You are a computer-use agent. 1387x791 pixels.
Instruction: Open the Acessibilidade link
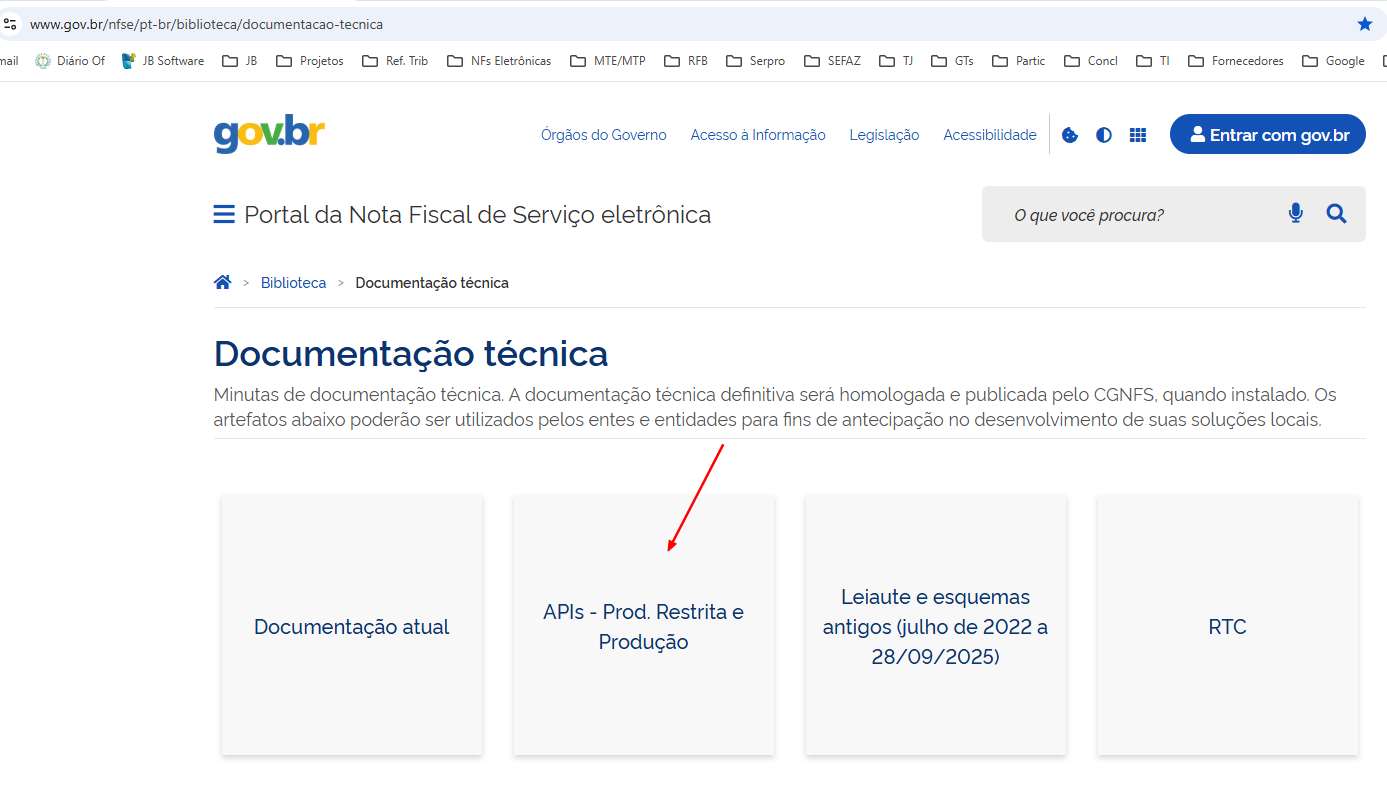989,135
